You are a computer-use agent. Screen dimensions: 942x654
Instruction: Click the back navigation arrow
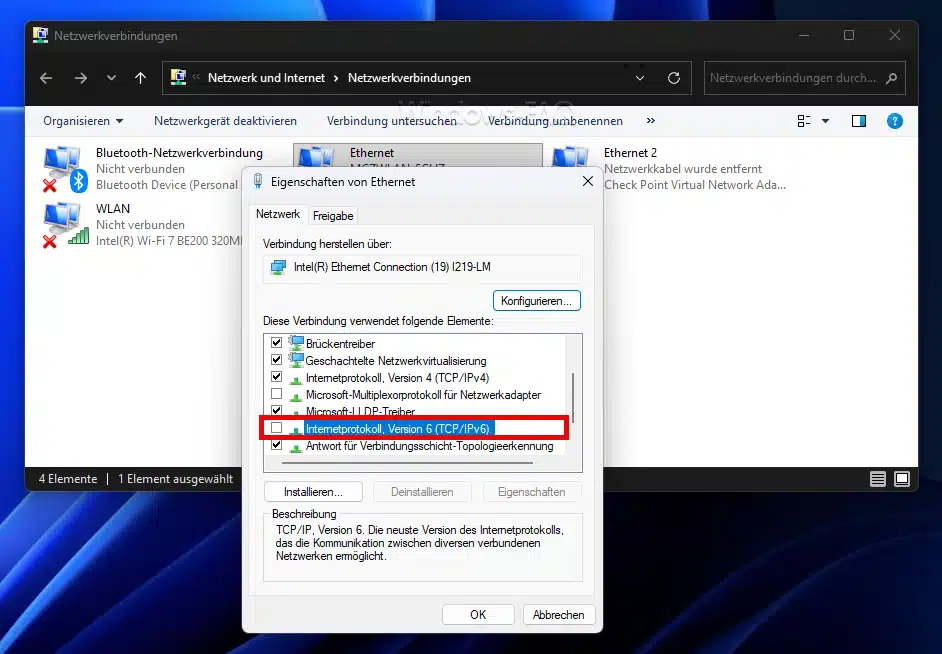point(46,78)
